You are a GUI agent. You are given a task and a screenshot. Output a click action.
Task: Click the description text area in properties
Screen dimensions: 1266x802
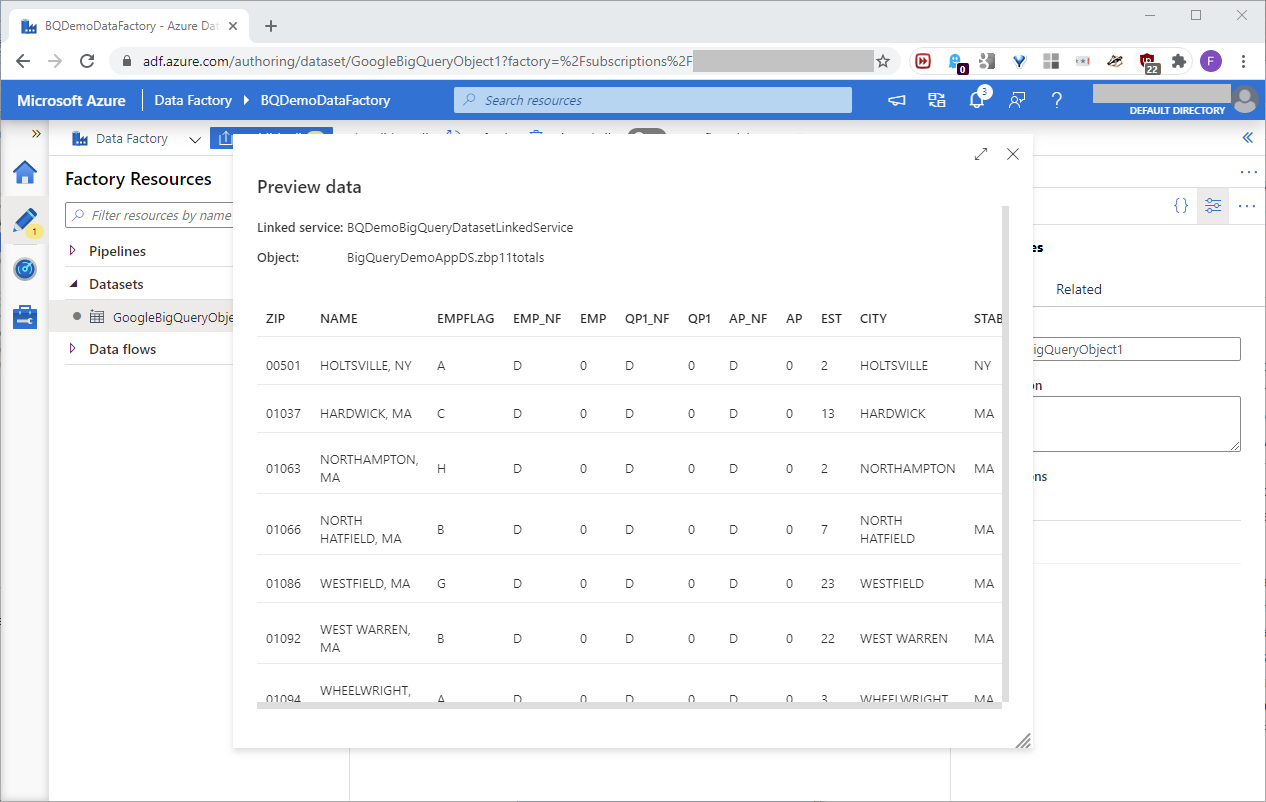coord(1137,424)
